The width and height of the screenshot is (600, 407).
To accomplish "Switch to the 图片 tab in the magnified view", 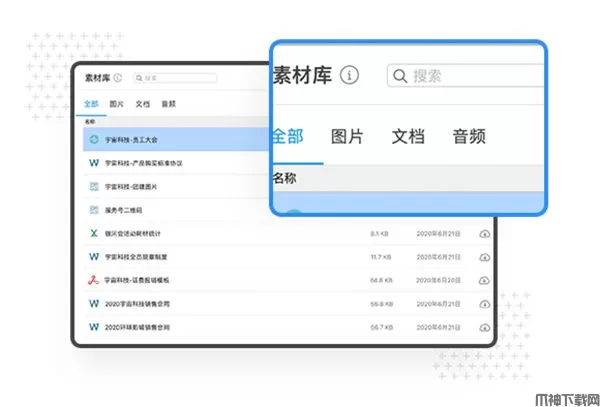I will click(347, 136).
